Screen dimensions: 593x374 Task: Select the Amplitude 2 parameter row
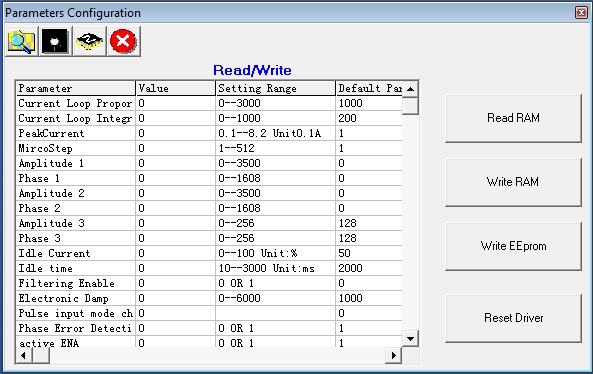coord(209,193)
